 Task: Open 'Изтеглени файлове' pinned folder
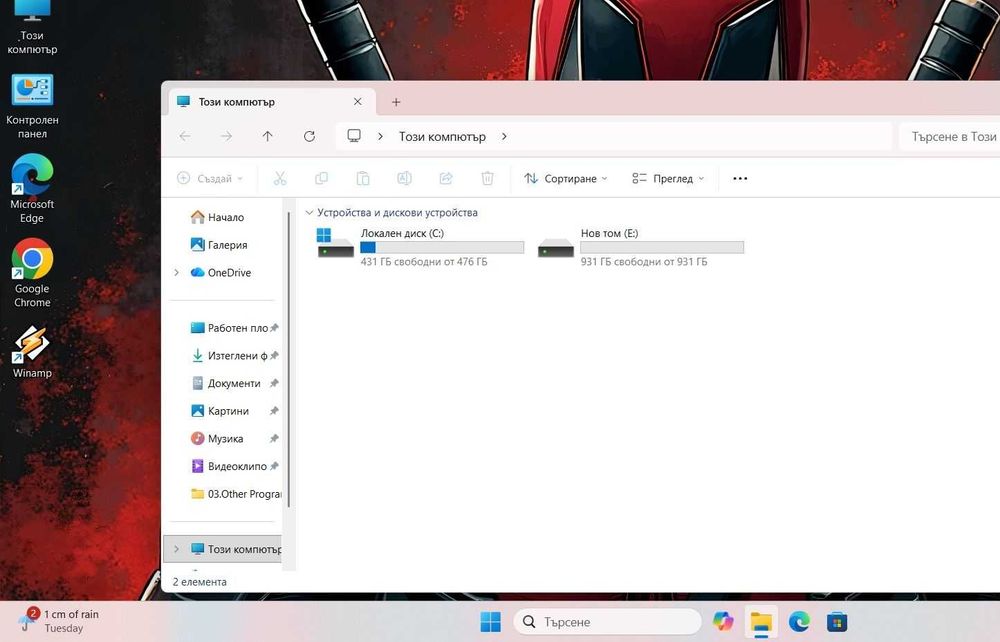(x=235, y=356)
